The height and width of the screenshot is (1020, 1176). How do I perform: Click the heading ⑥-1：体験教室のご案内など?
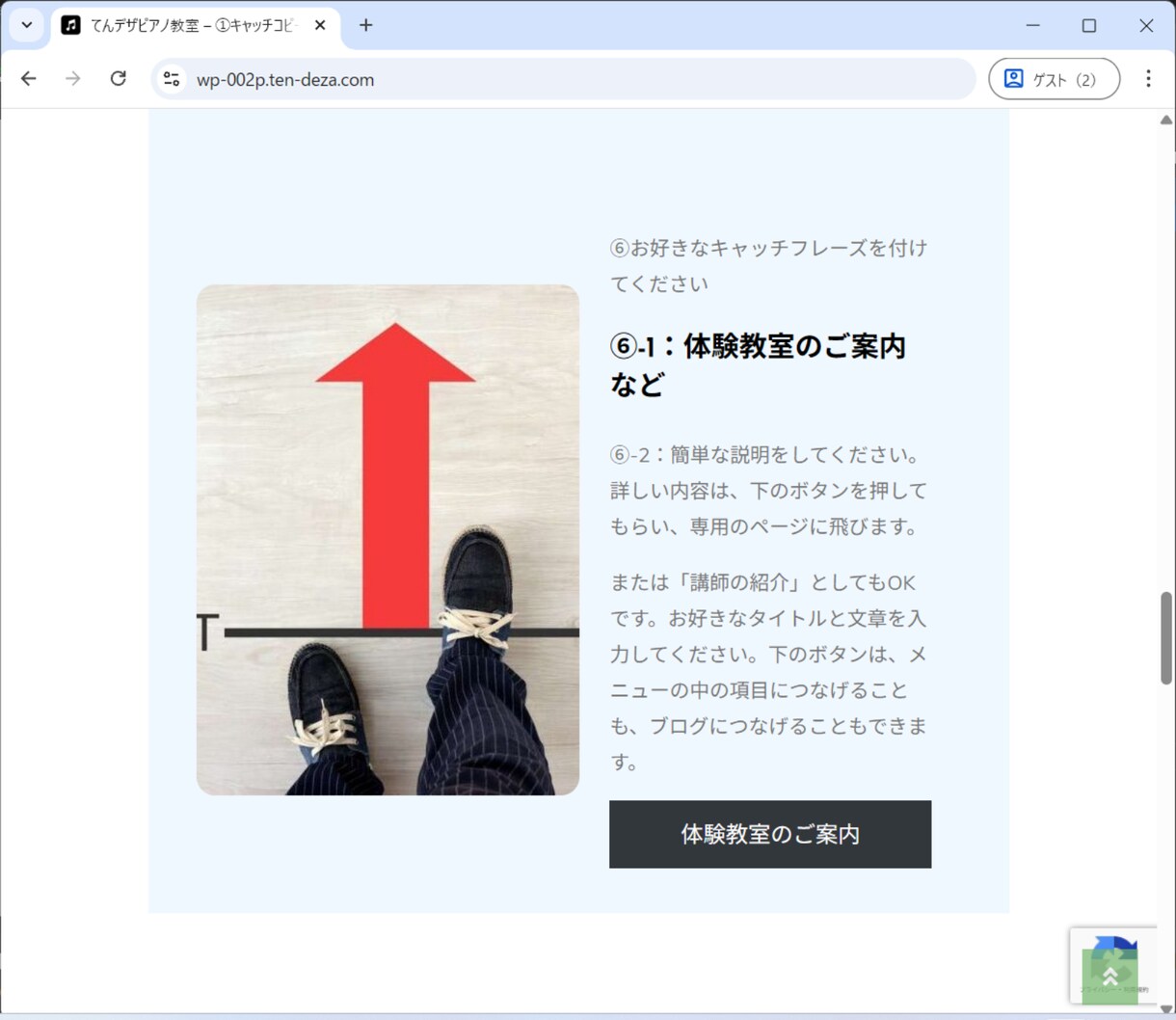coord(759,364)
